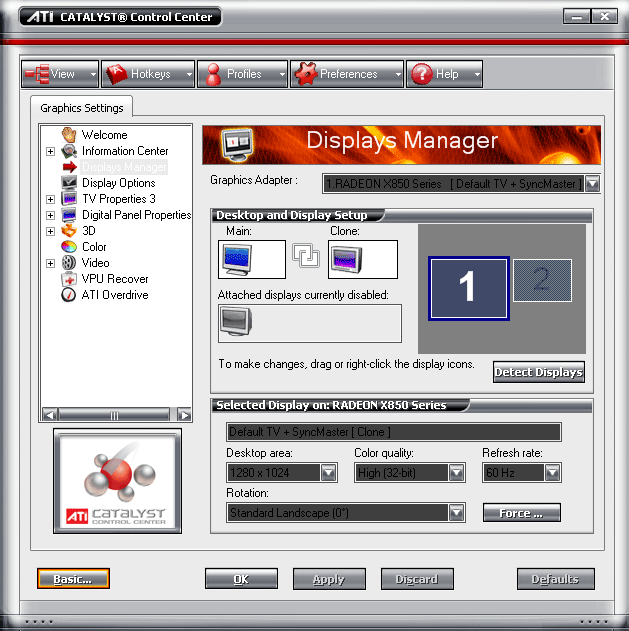Confirm with the OK button
Viewport: 629px width, 631px height.
(x=241, y=579)
